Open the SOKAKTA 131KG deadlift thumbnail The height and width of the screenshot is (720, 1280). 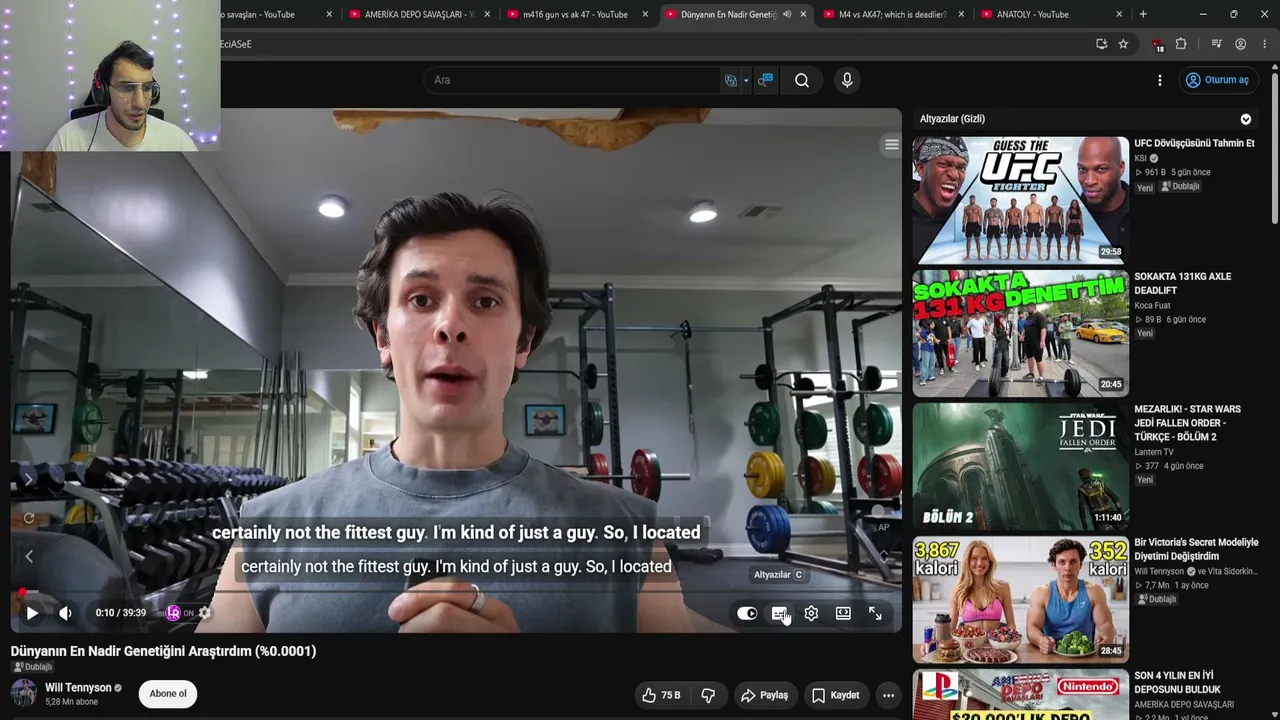coord(1020,332)
